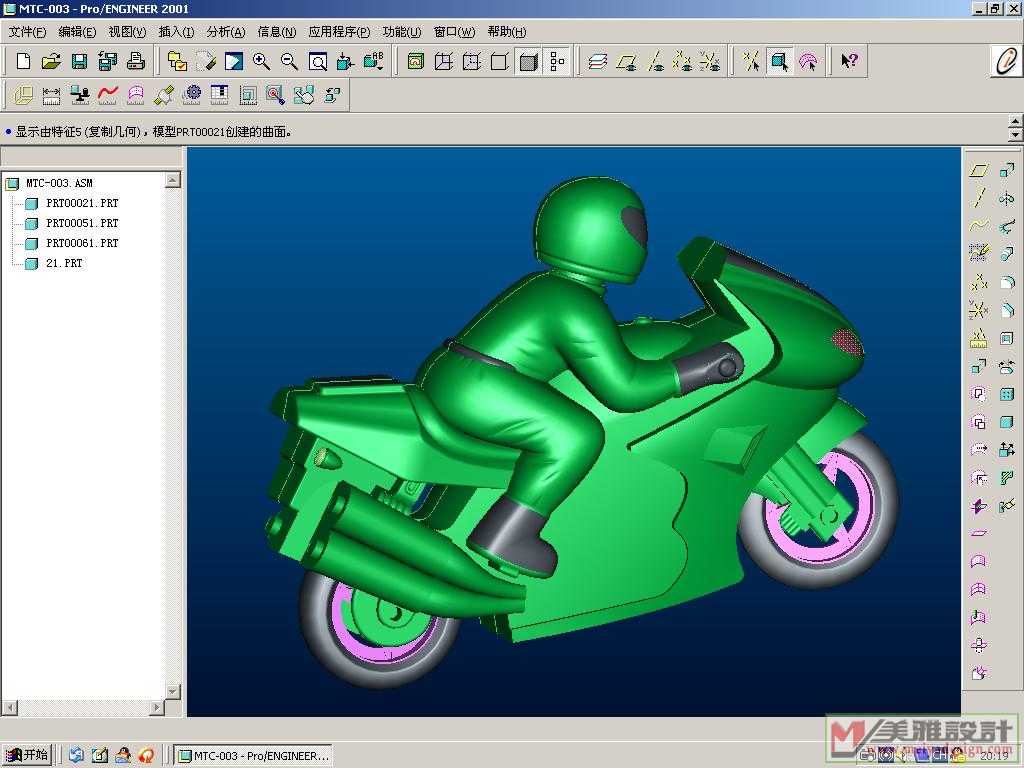The height and width of the screenshot is (768, 1024).
Task: Open the red curve analysis icon
Action: coord(107,95)
